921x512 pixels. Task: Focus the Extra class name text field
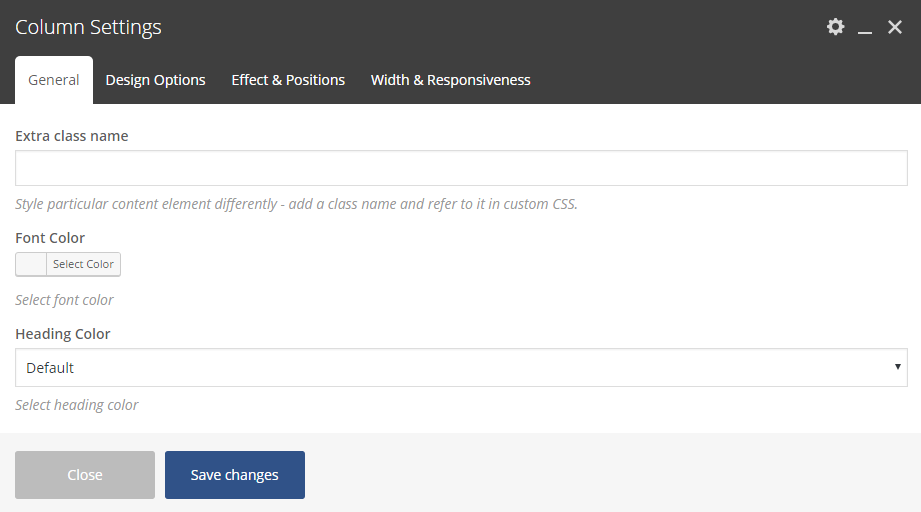(461, 168)
